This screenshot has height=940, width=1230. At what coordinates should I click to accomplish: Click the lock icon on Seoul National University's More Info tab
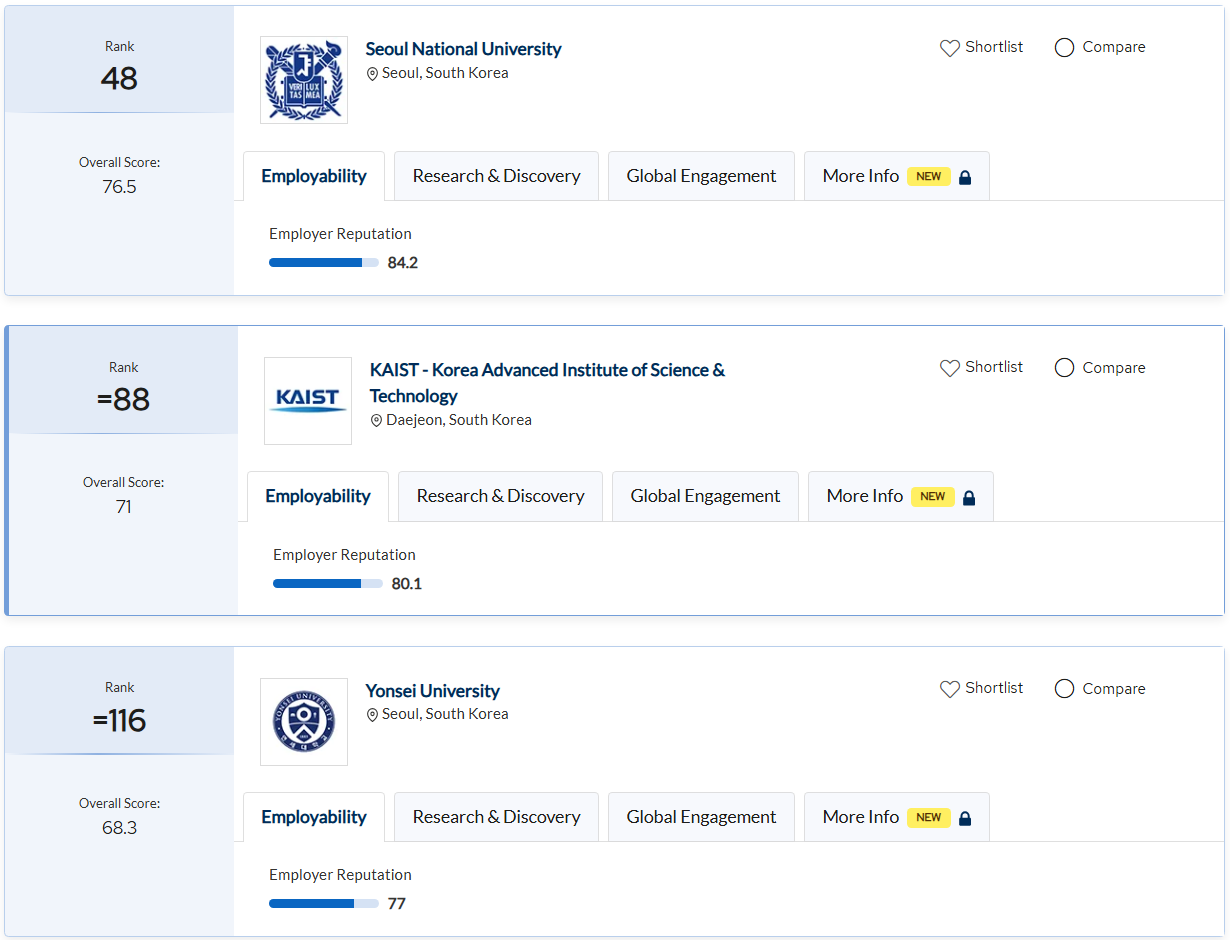pyautogui.click(x=965, y=177)
